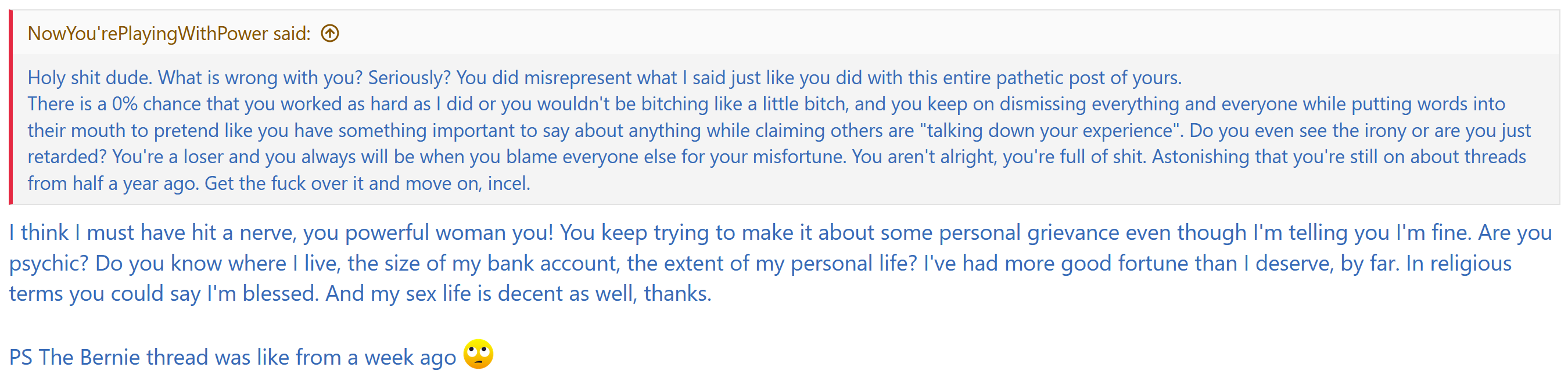Click the up-arrow icon beside the quoted username
The height and width of the screenshot is (385, 1568).
click(x=330, y=34)
